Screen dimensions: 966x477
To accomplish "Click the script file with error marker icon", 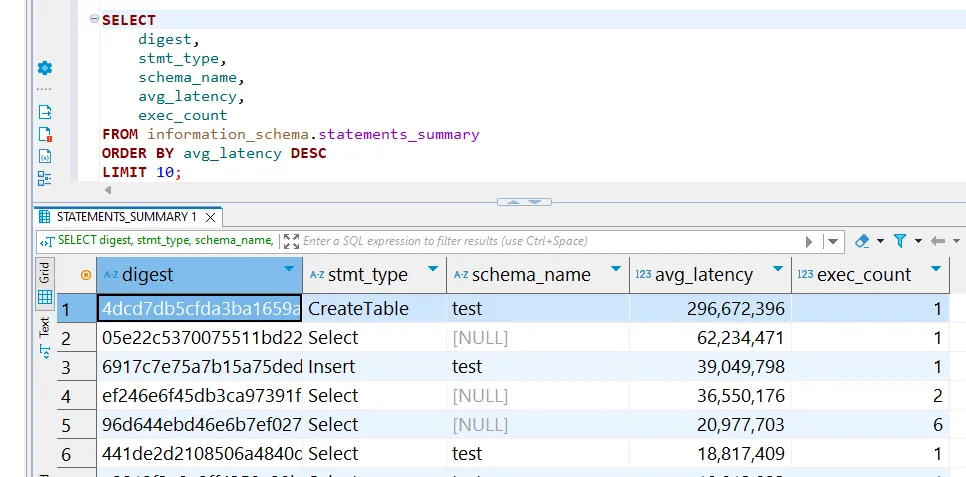I will point(44,134).
